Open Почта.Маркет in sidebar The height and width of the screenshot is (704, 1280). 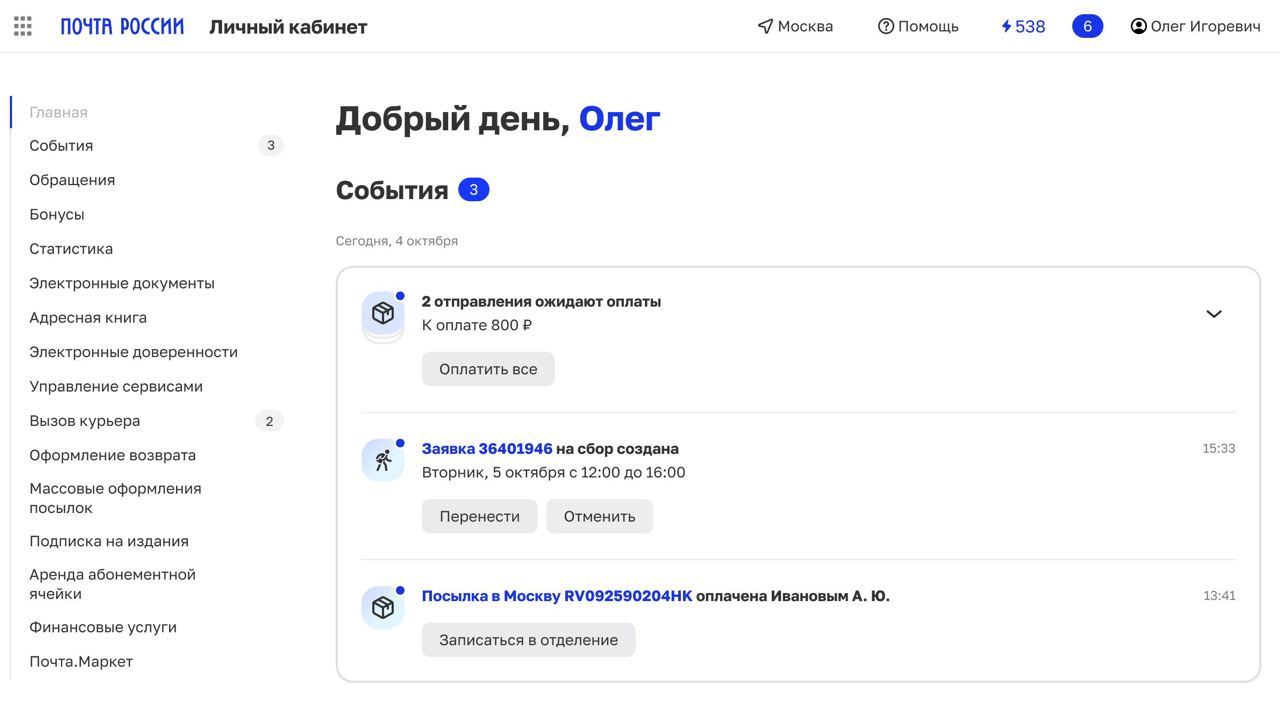pyautogui.click(x=81, y=662)
